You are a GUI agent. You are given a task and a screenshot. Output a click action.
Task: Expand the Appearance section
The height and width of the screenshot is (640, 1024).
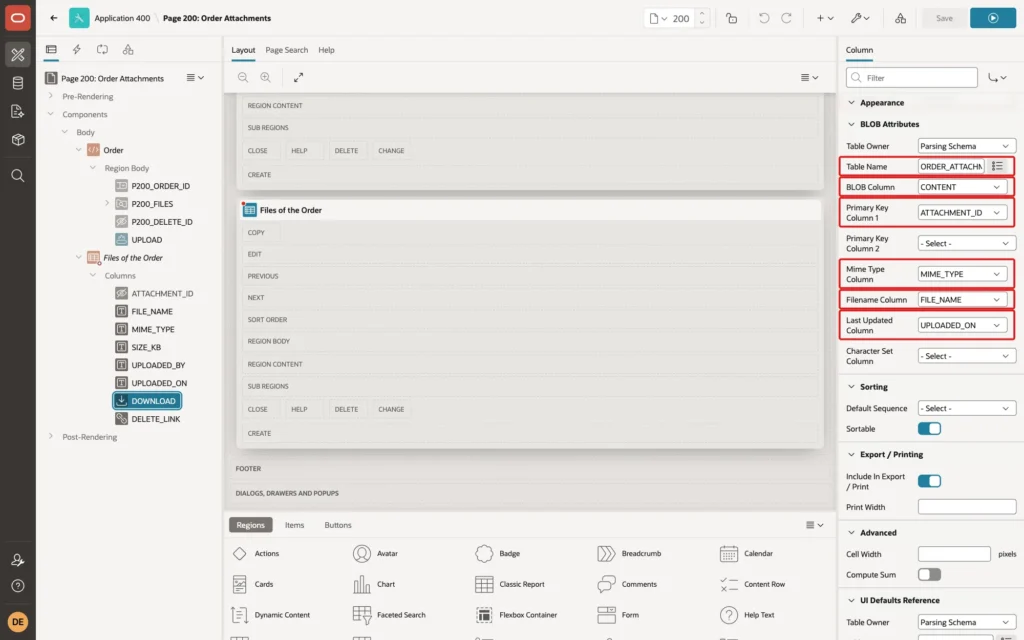(x=851, y=103)
